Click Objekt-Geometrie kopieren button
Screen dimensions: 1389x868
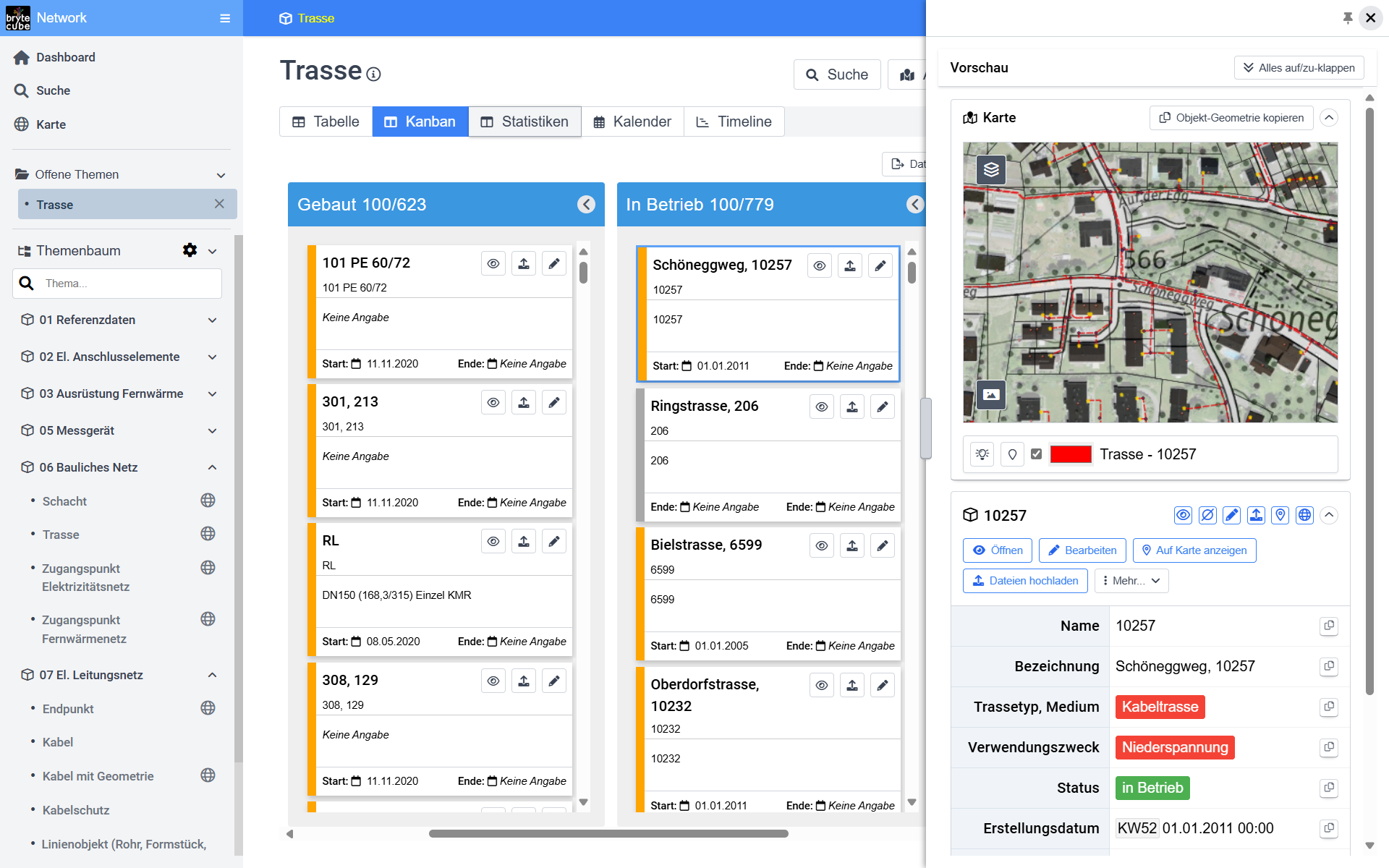pyautogui.click(x=1231, y=118)
